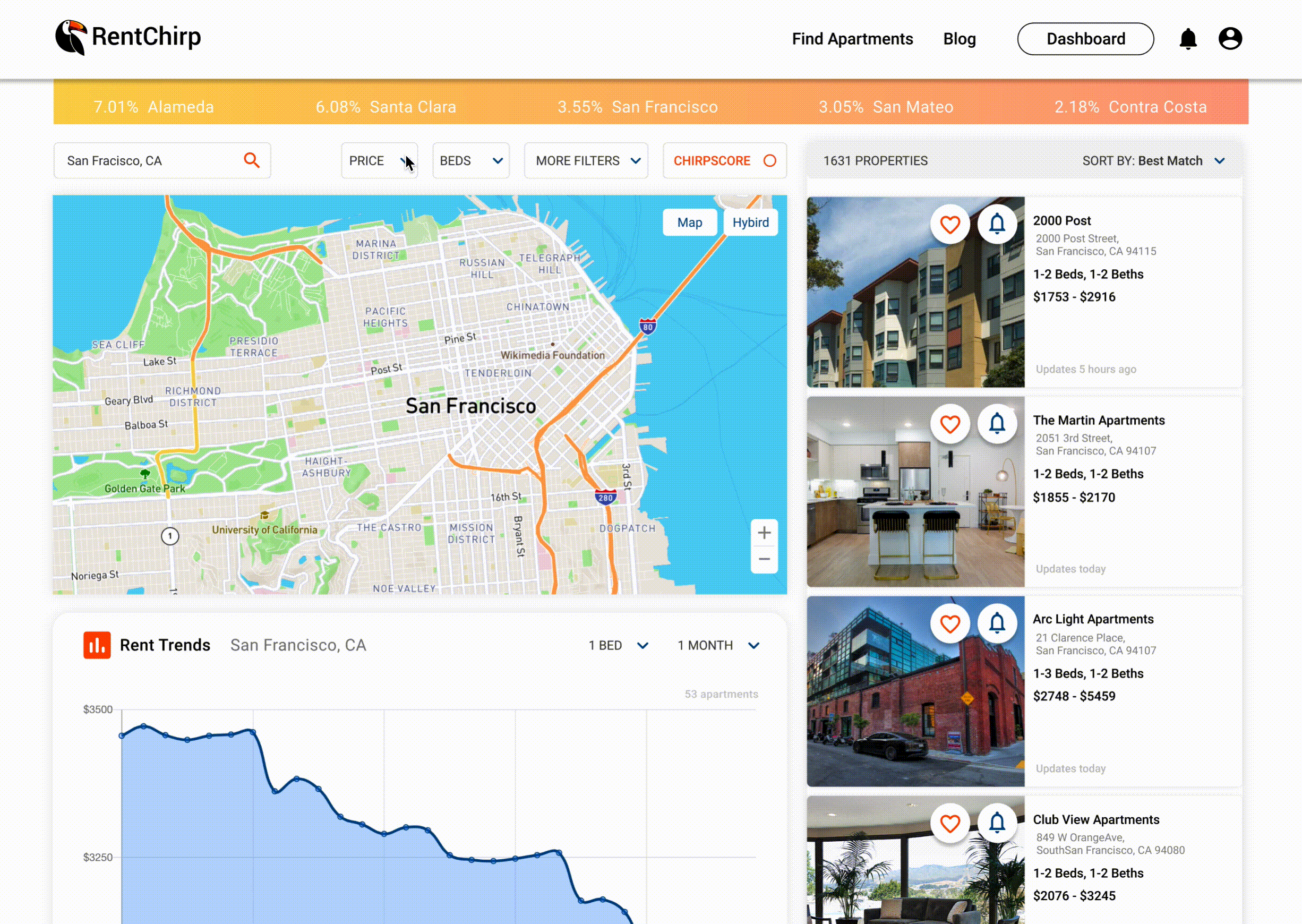Open the Club View Apartments photo
The image size is (1302, 924).
pyautogui.click(x=915, y=860)
